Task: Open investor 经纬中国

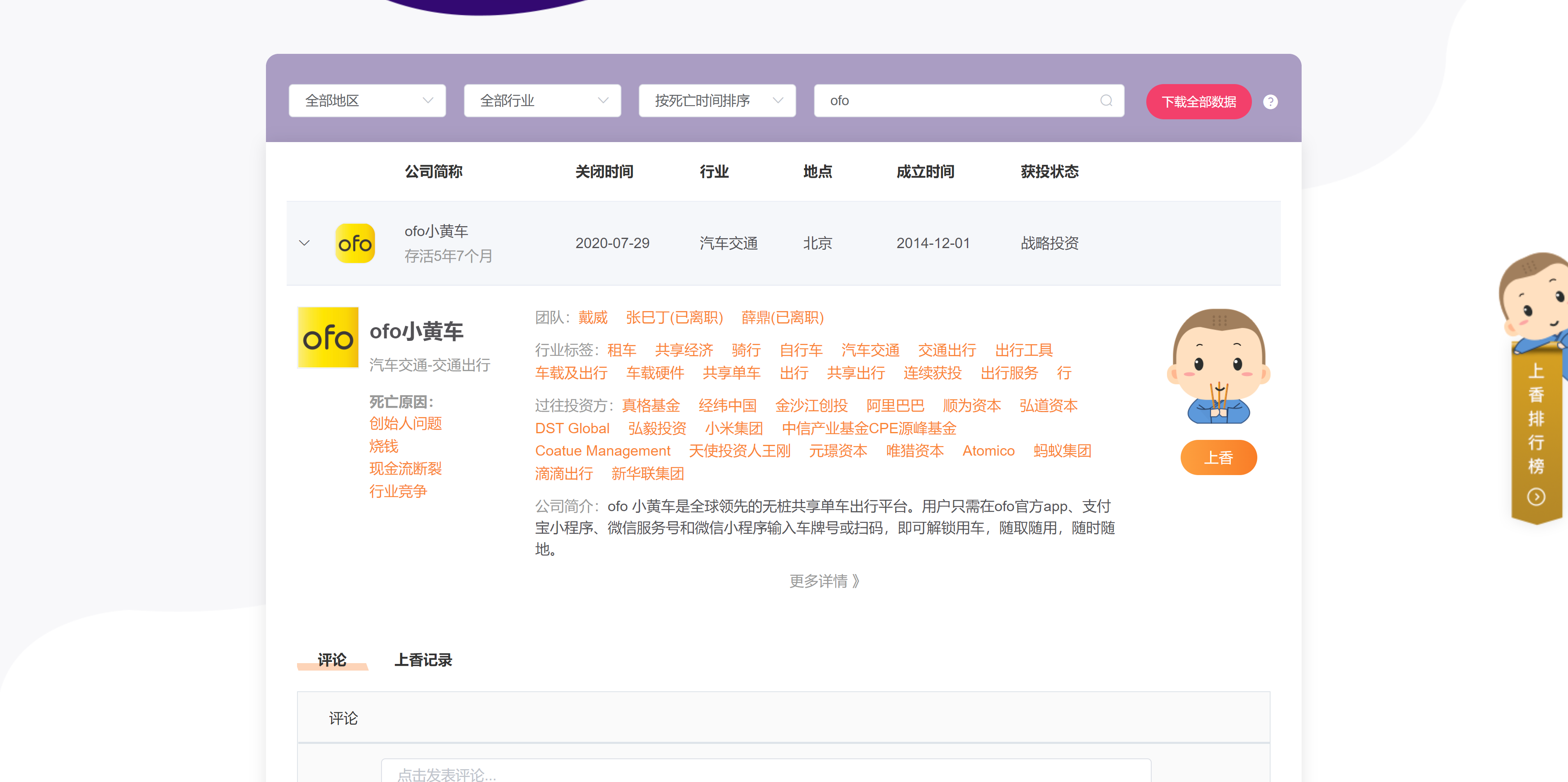Action: click(x=727, y=406)
